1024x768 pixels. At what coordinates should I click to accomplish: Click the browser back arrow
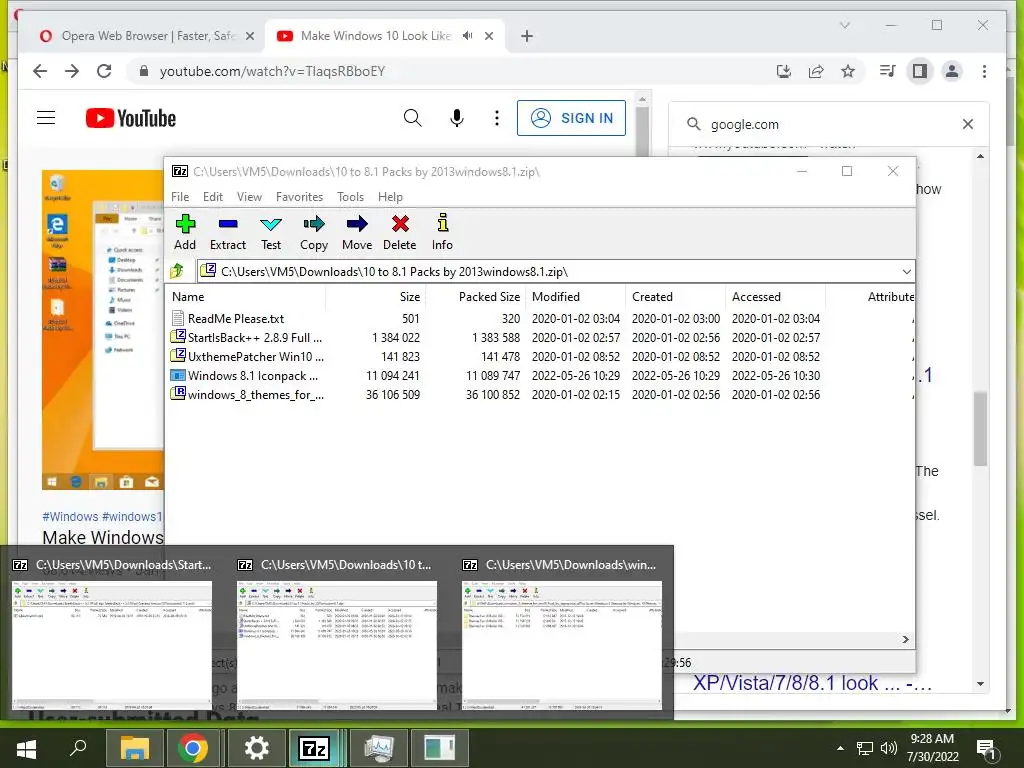(40, 71)
